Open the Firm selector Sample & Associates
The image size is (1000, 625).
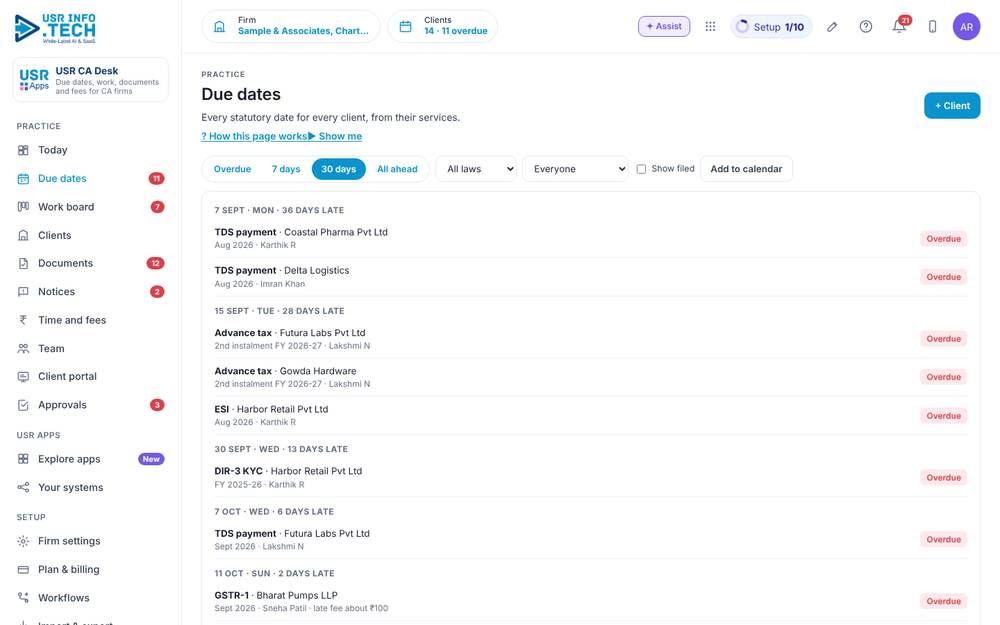click(291, 26)
